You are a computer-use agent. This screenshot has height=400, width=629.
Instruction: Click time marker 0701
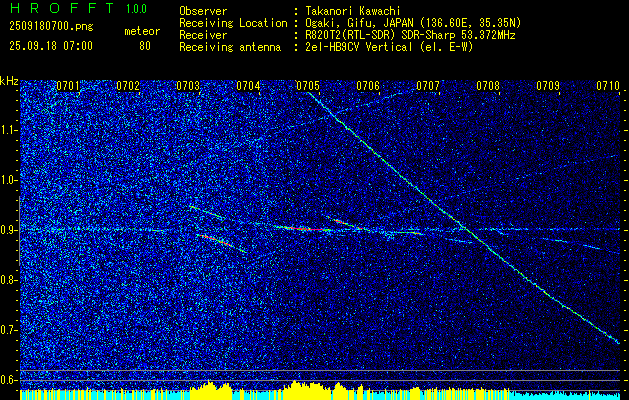point(67,86)
